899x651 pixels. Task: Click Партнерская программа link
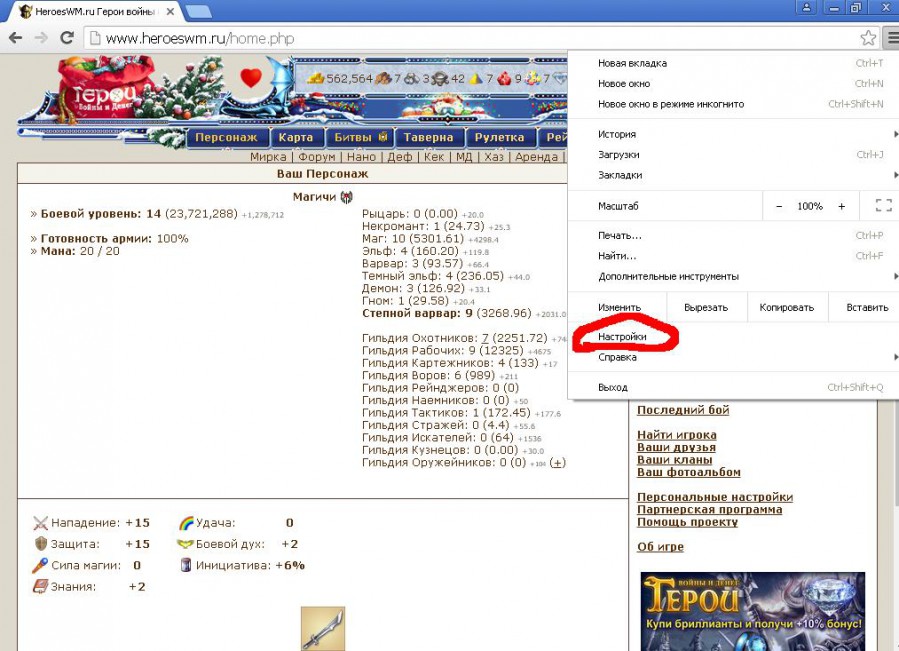pyautogui.click(x=709, y=509)
